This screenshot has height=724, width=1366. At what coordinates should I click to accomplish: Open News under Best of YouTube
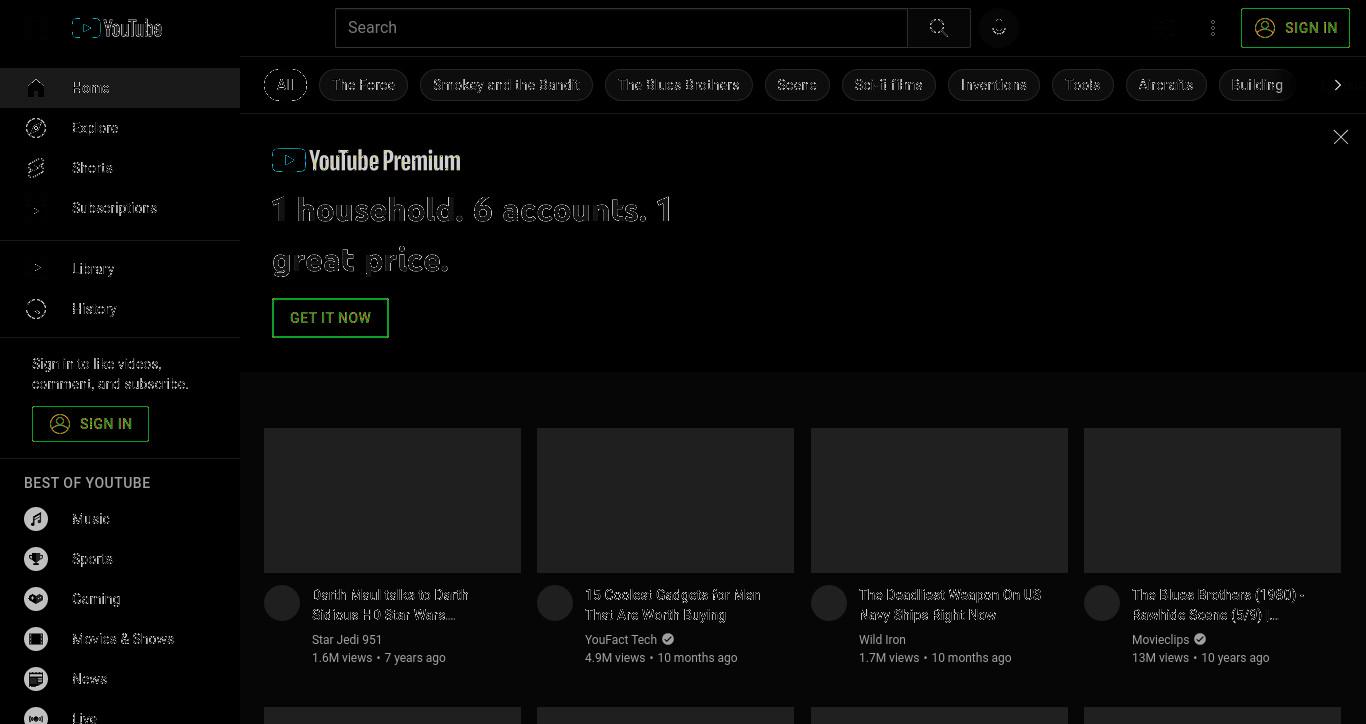click(x=120, y=679)
